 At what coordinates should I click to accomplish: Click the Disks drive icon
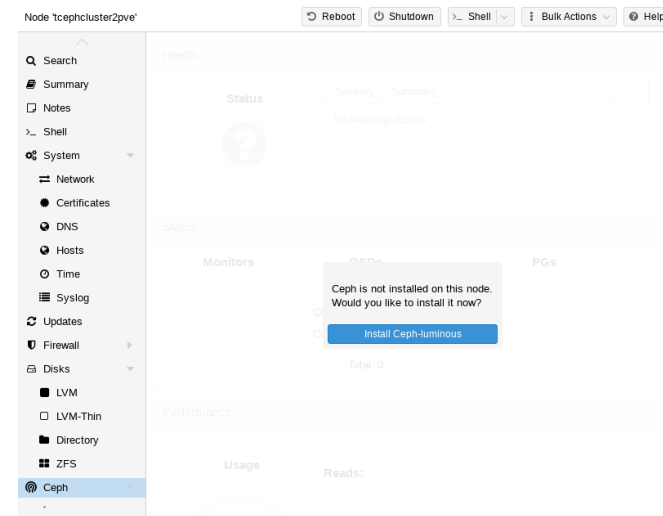(31, 369)
